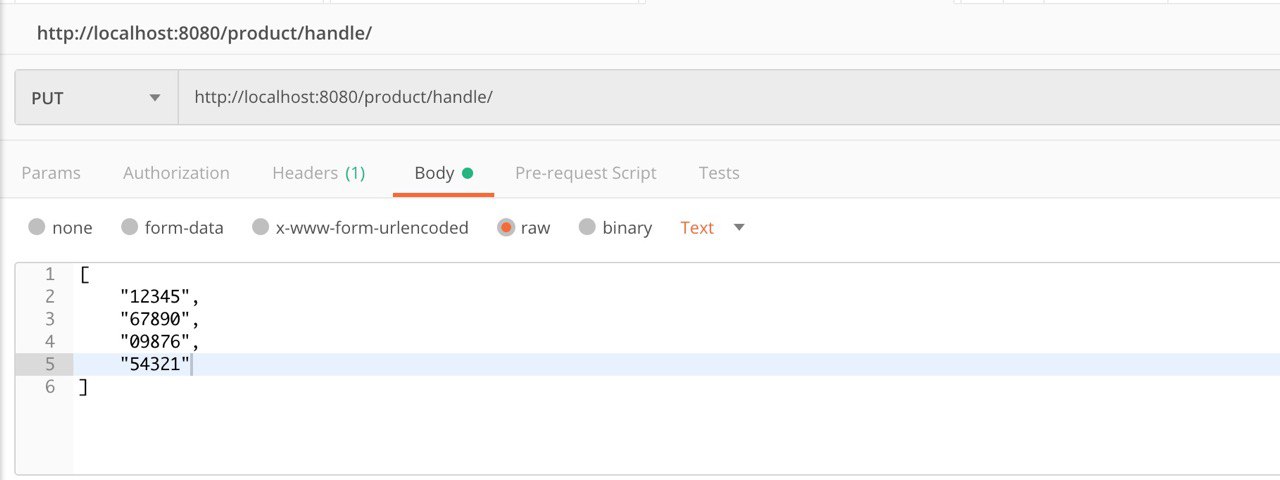Click the green dot indicator on Body tab
This screenshot has height=480, width=1280.
467,173
